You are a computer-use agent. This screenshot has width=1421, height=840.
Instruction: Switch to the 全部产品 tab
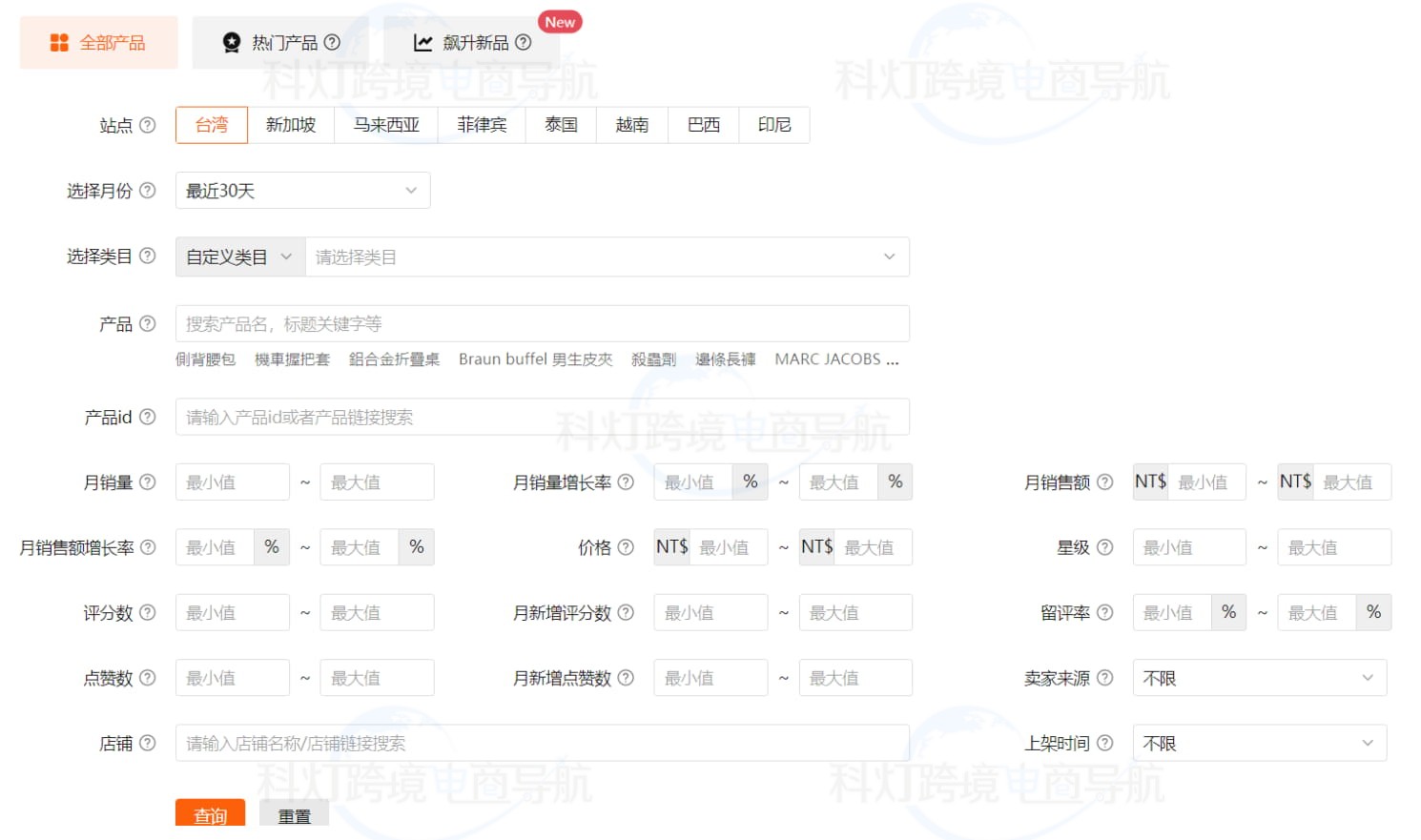pos(98,42)
